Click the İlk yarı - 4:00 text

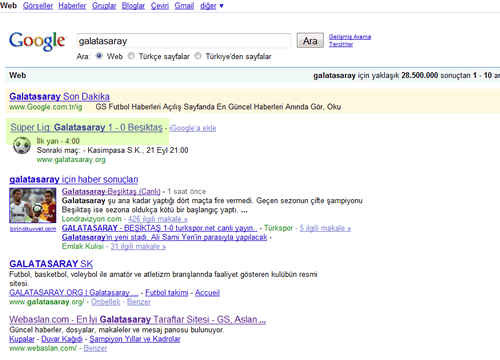[x=58, y=141]
